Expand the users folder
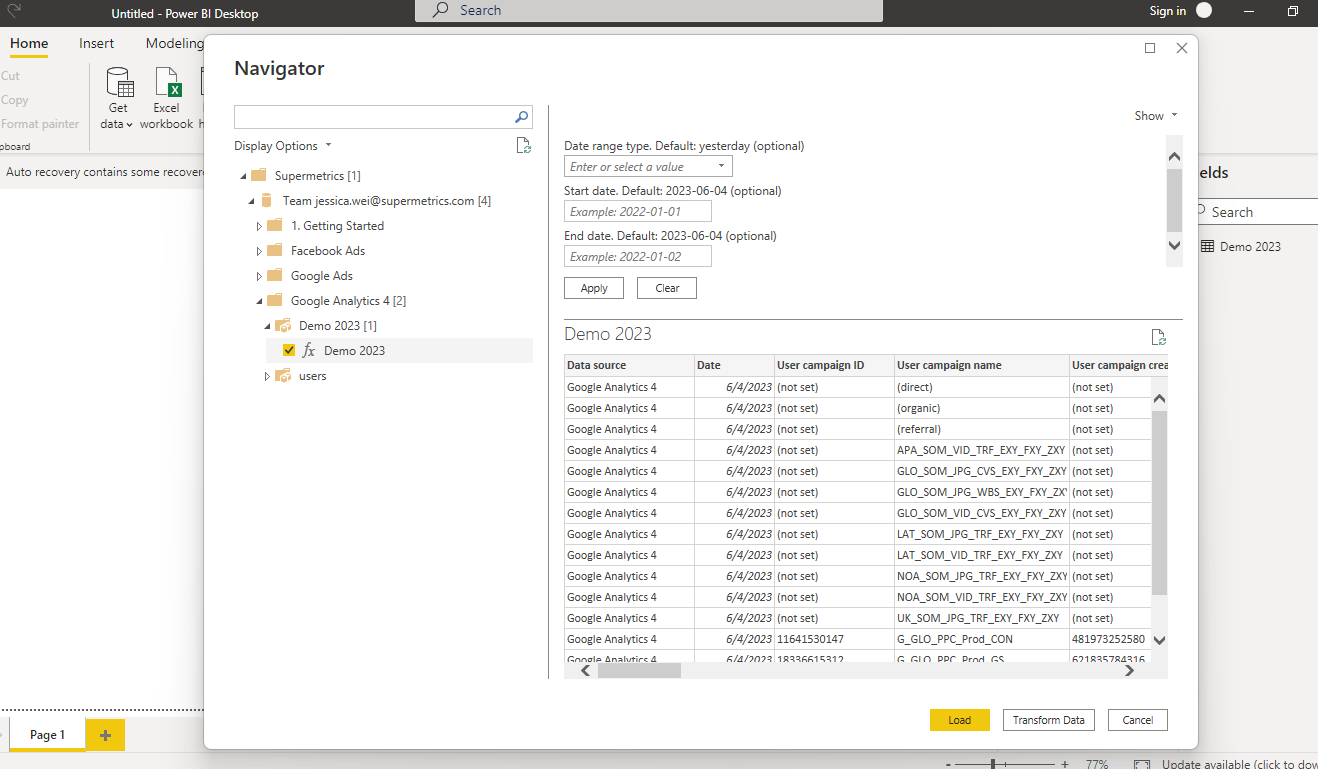 267,376
